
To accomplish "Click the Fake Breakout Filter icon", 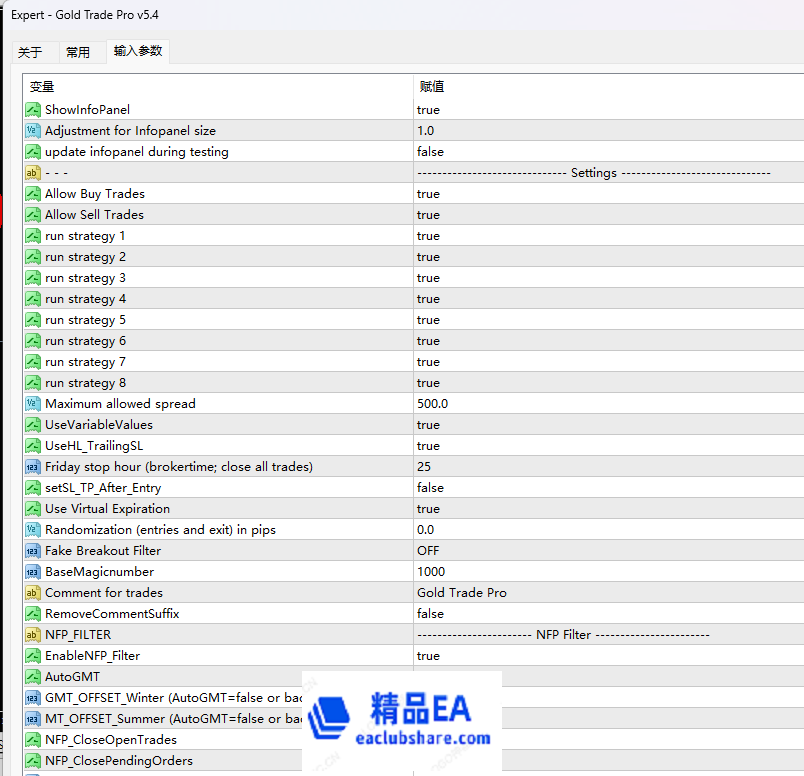I will 32,551.
